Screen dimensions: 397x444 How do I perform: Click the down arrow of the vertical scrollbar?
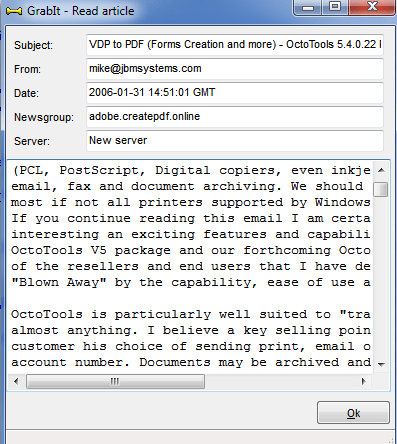(381, 365)
